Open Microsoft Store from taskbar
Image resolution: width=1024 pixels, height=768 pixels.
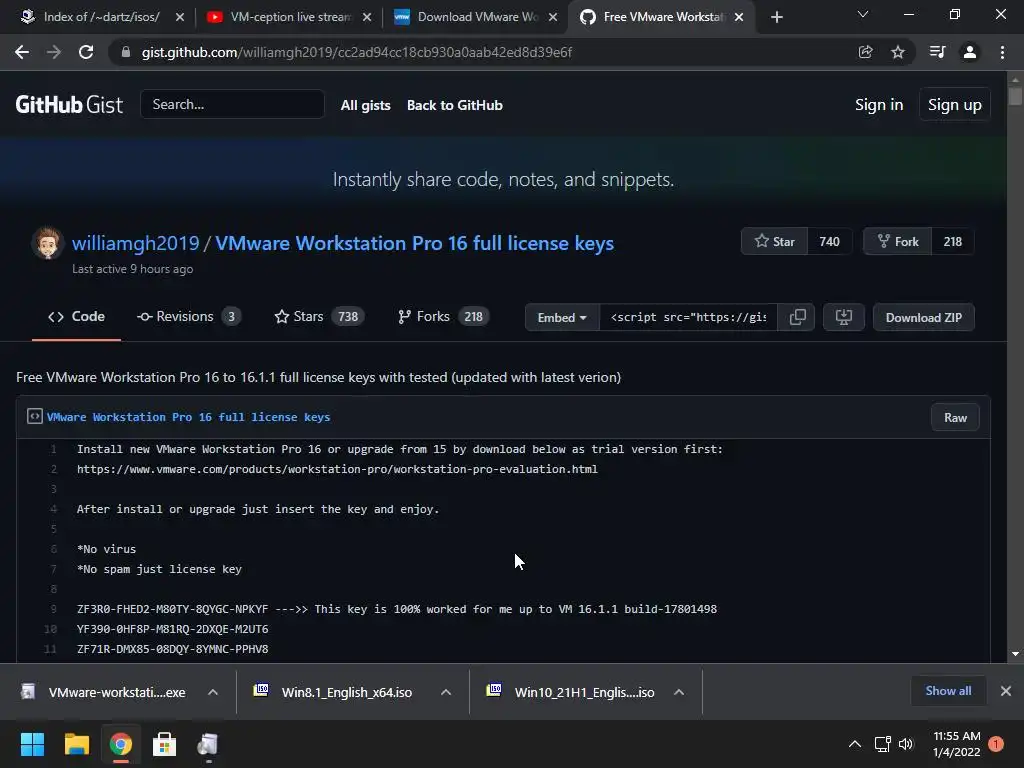click(x=165, y=744)
